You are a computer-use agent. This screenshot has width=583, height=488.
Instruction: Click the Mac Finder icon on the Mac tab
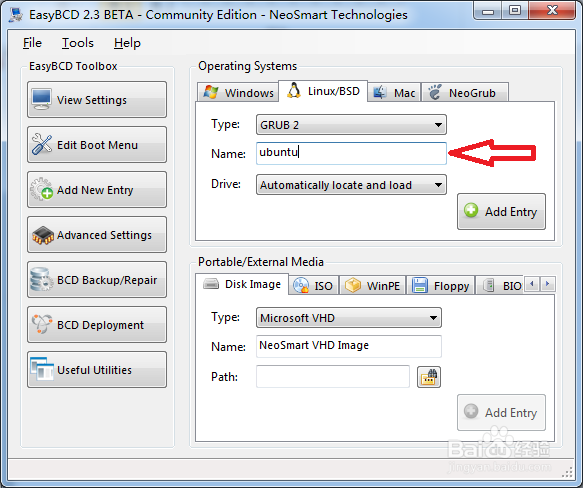pyautogui.click(x=380, y=92)
